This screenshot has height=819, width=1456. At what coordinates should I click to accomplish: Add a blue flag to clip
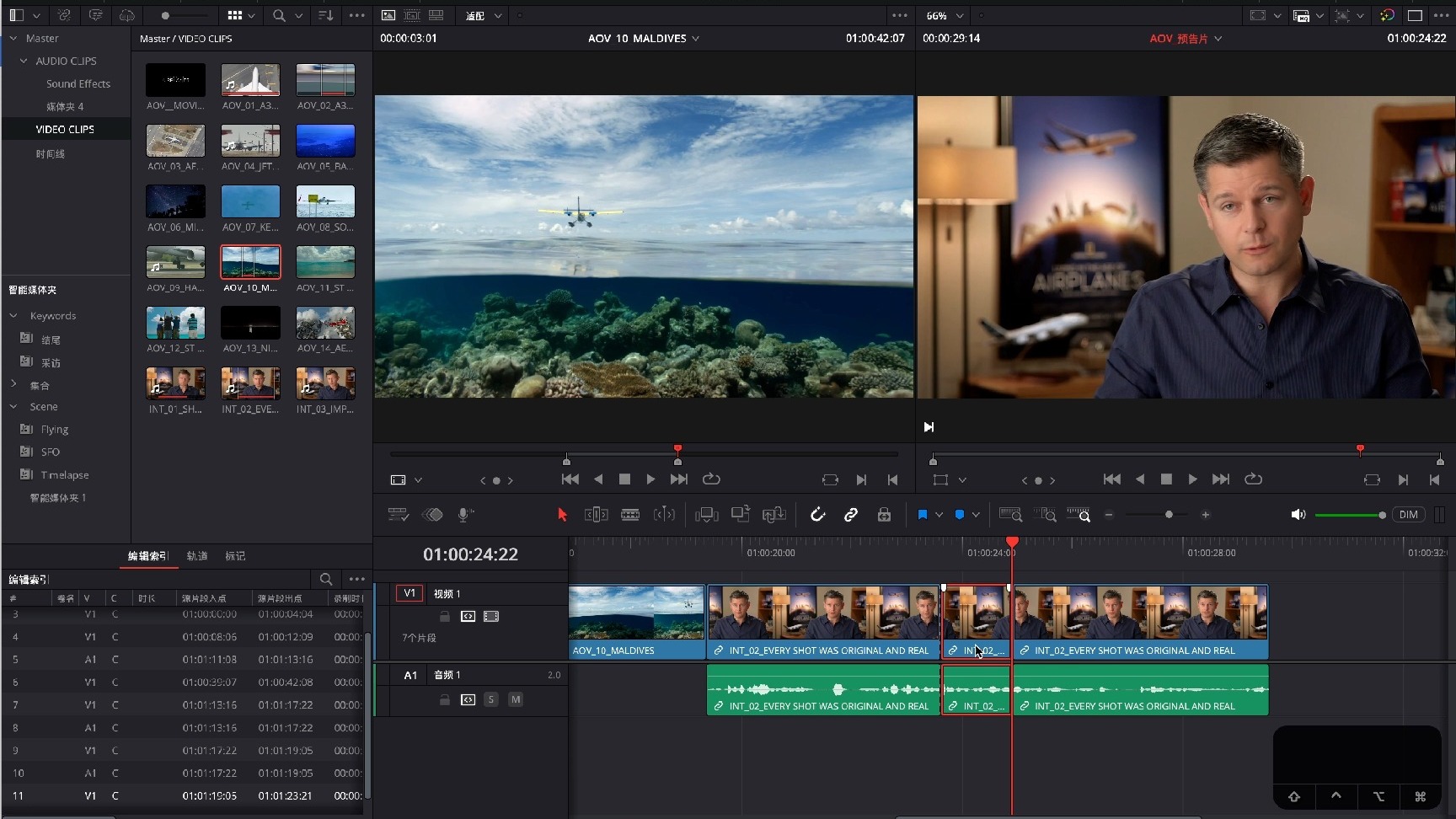(922, 515)
